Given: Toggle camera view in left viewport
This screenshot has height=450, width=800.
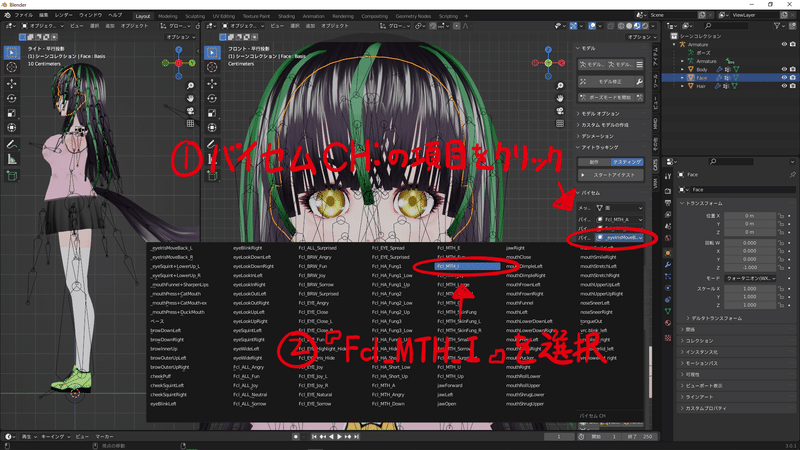Looking at the screenshot, I should [190, 111].
